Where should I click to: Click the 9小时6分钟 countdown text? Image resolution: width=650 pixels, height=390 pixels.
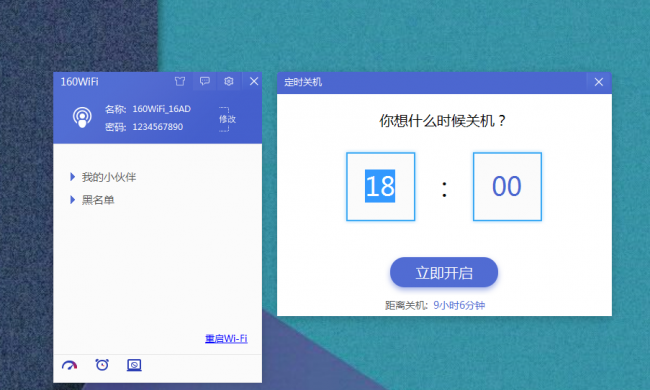pyautogui.click(x=459, y=305)
